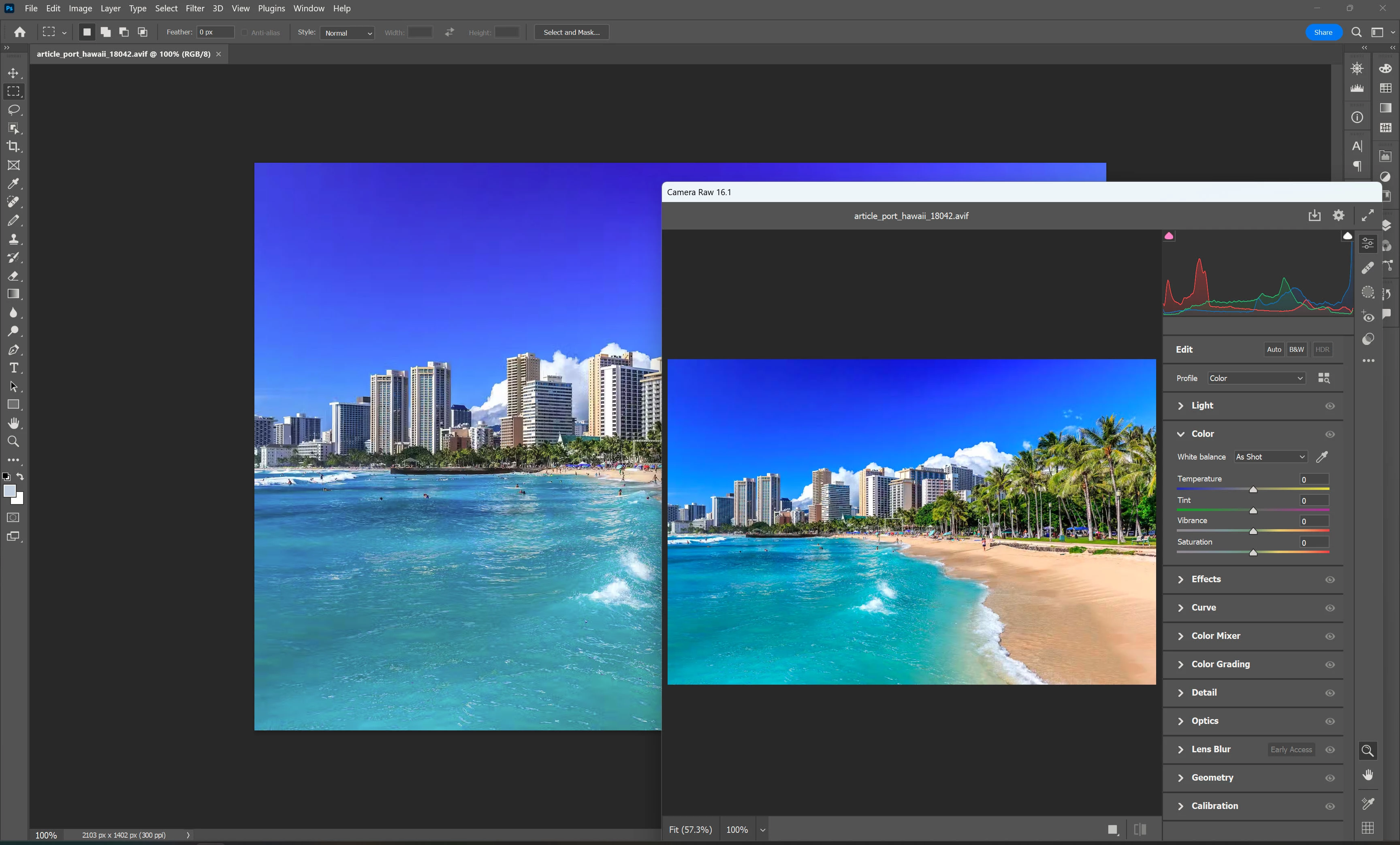This screenshot has width=1400, height=845.
Task: Click the Feather pixel input field
Action: click(215, 32)
